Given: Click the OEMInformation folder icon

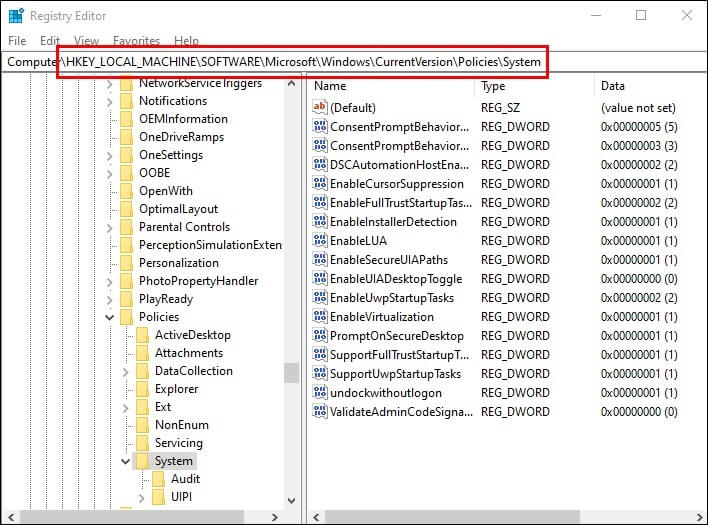Looking at the screenshot, I should [127, 119].
